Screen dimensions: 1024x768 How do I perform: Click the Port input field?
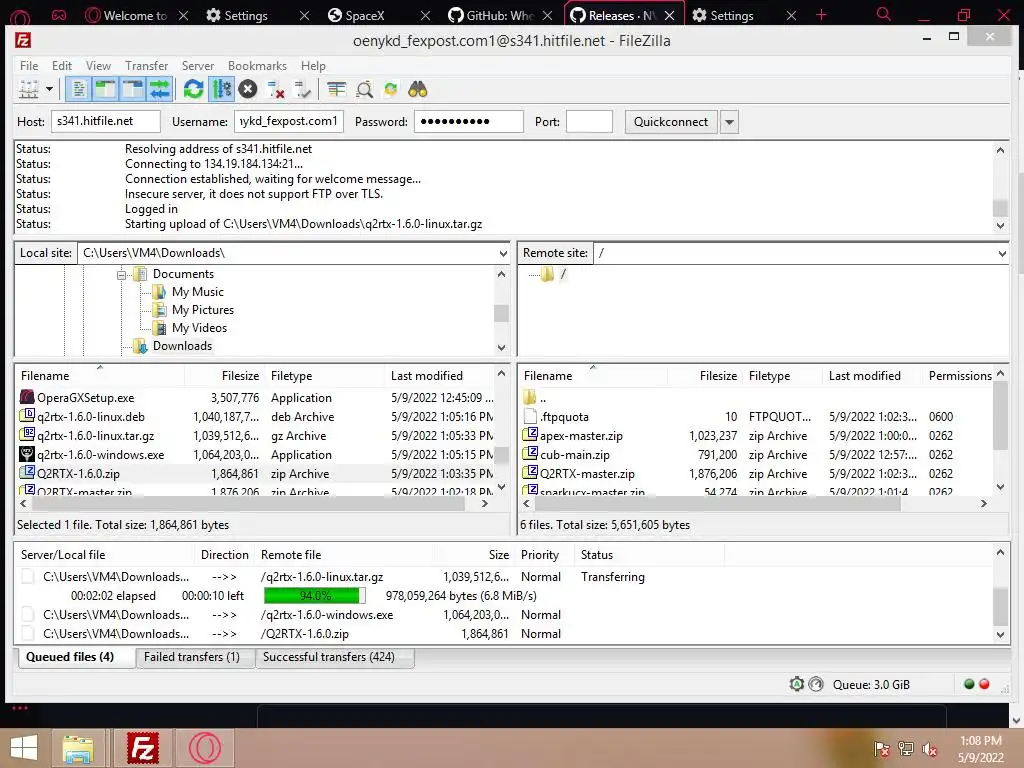(x=589, y=121)
